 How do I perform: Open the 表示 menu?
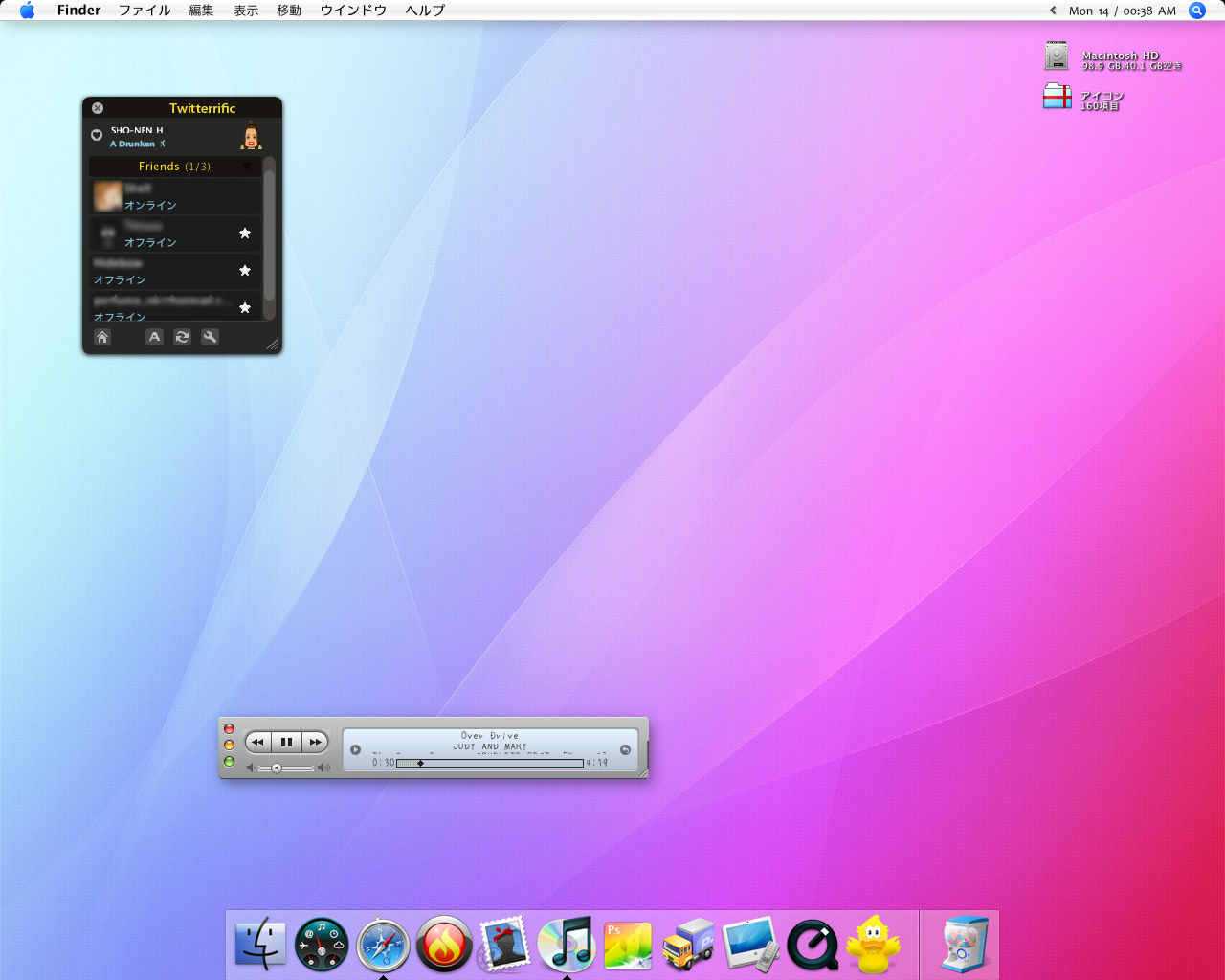click(x=246, y=11)
